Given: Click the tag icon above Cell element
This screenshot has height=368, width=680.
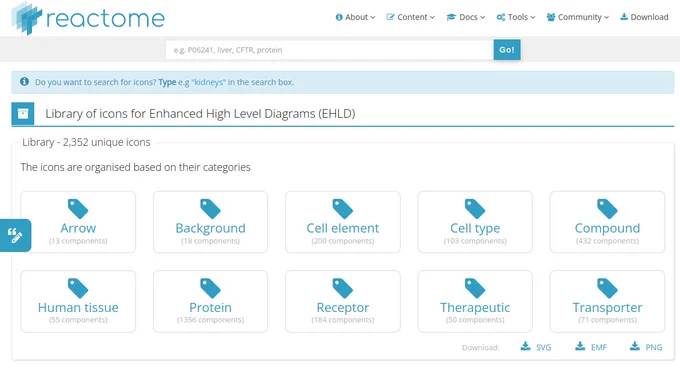Looking at the screenshot, I should tap(343, 208).
